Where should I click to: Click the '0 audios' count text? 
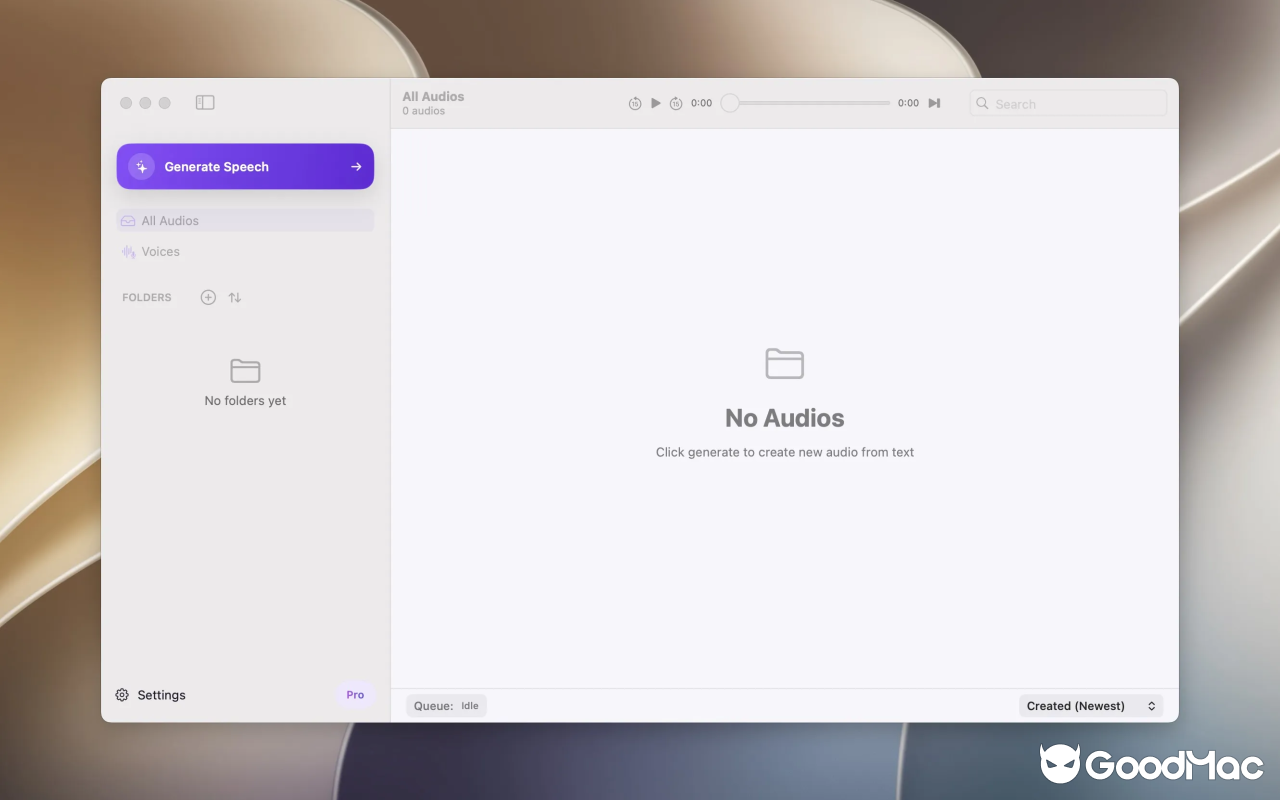tap(424, 111)
